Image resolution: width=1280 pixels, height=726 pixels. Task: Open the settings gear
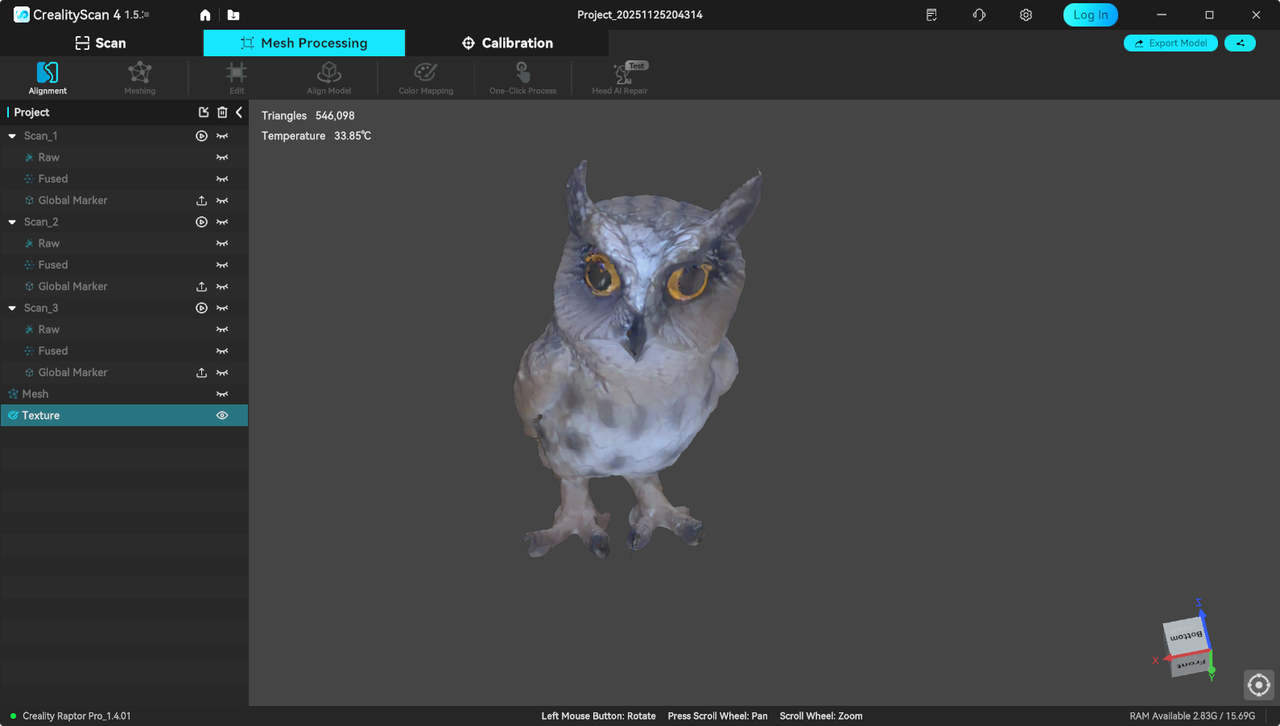coord(1025,15)
